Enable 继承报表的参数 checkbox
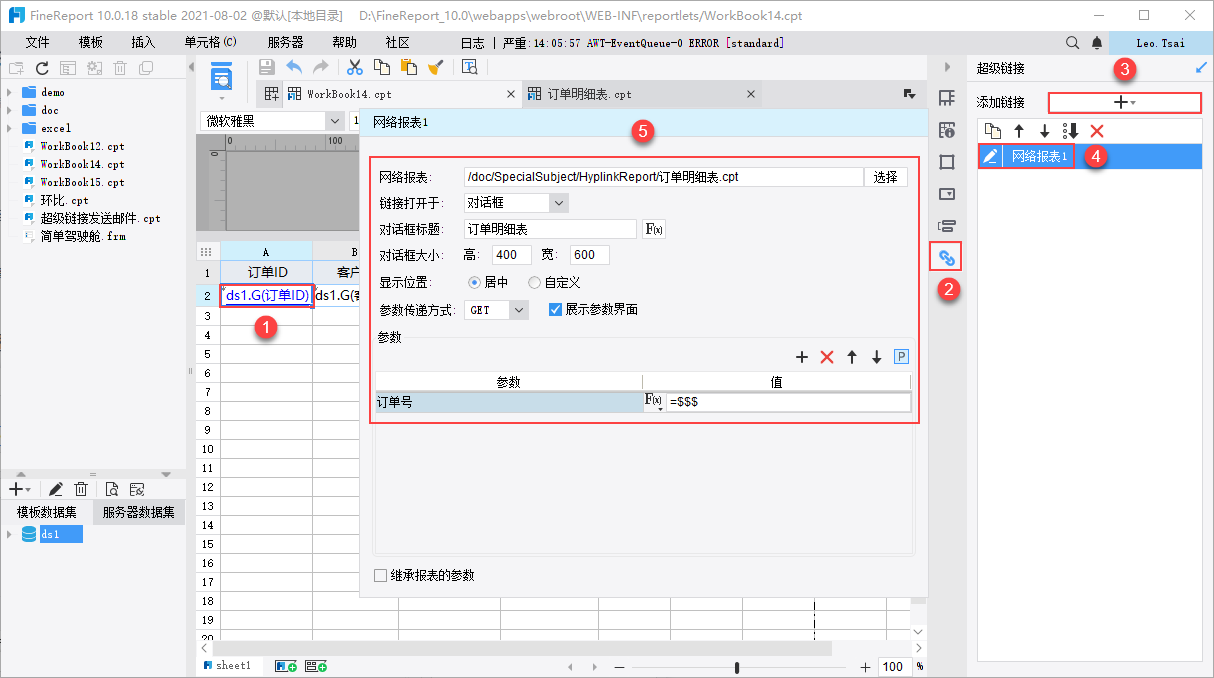 click(380, 575)
